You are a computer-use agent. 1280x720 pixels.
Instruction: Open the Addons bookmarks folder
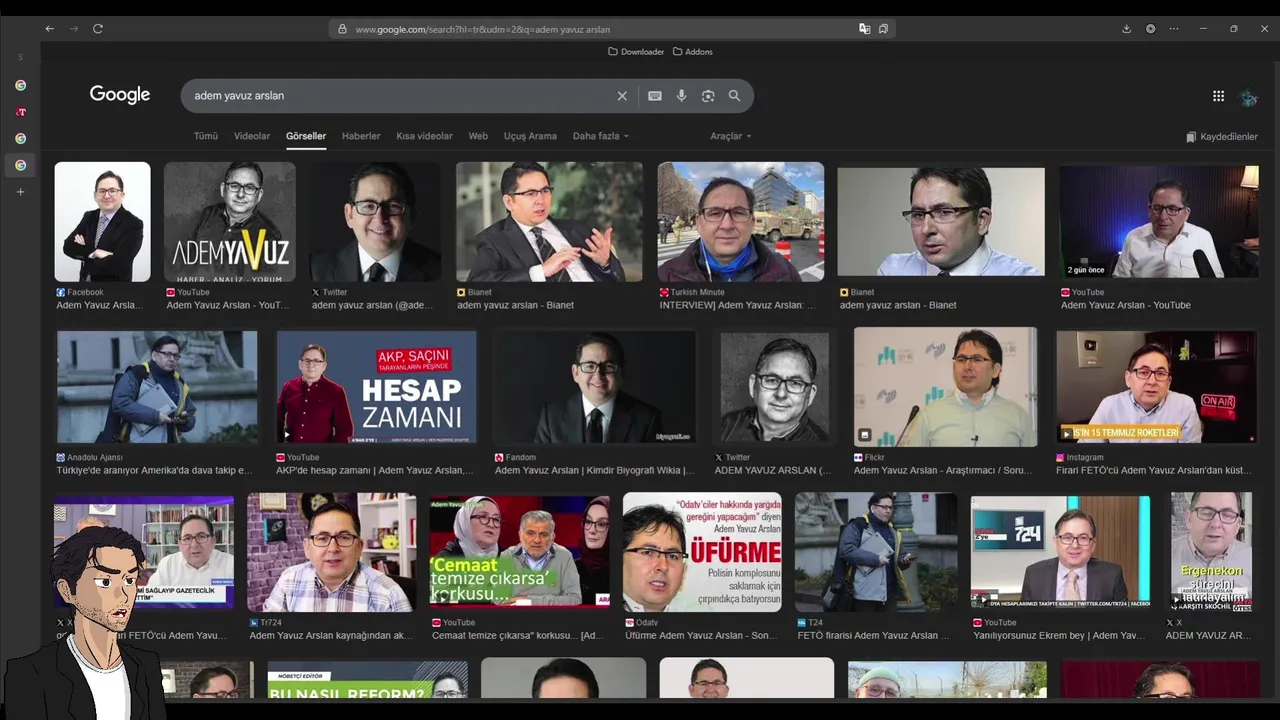click(x=693, y=52)
